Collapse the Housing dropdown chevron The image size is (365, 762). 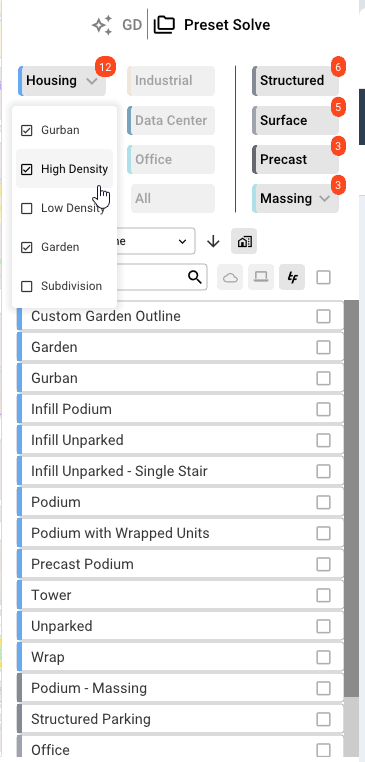pyautogui.click(x=92, y=81)
